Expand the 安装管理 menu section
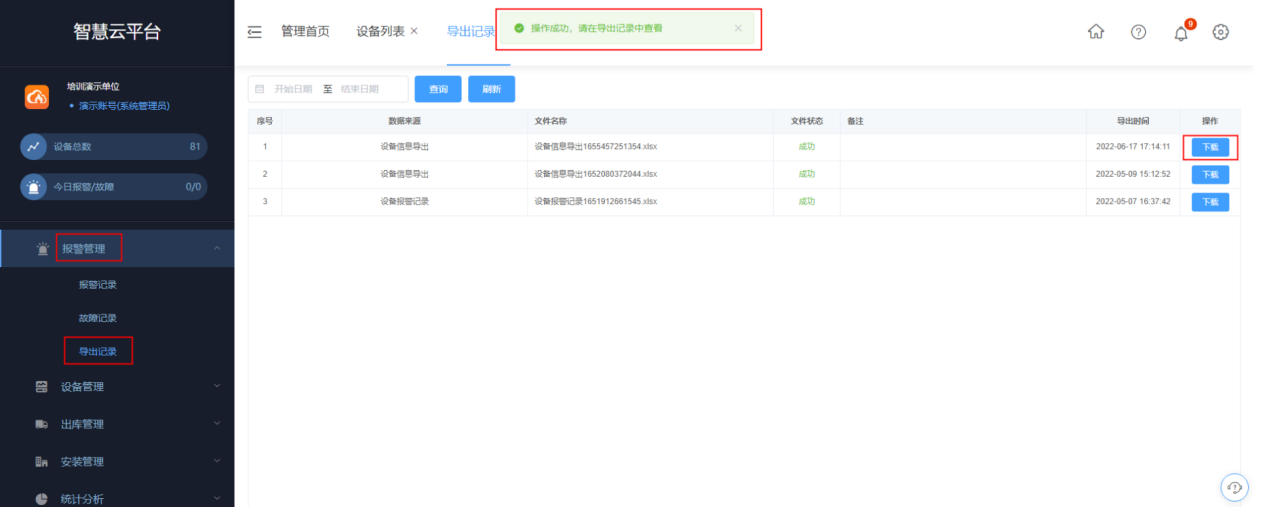1267x507 pixels. (217, 461)
